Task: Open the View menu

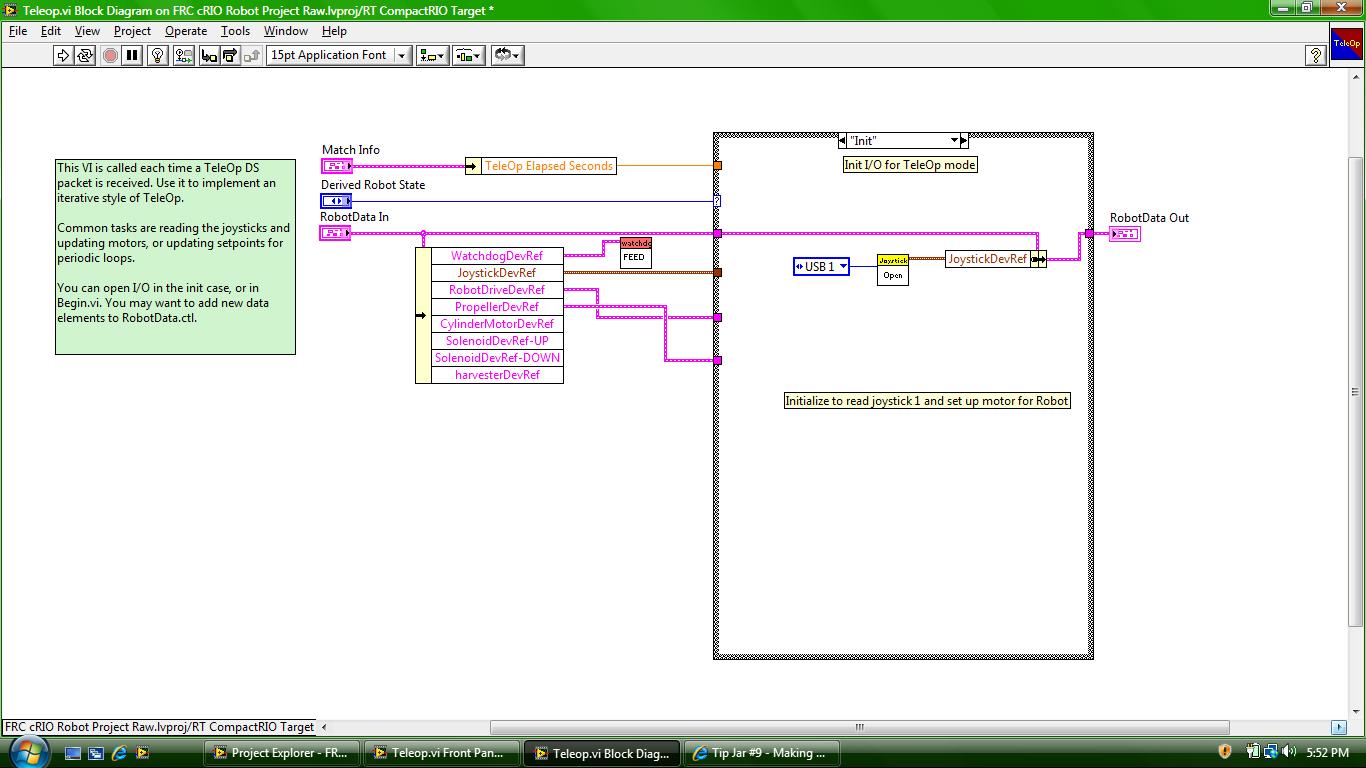Action: coord(87,31)
